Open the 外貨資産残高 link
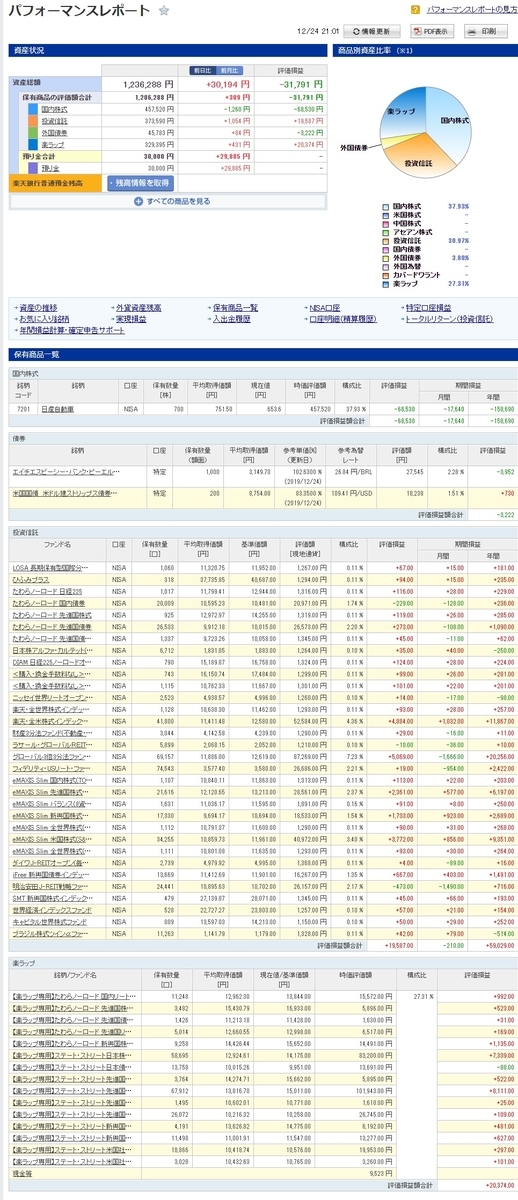The height and width of the screenshot is (1200, 518). (x=139, y=307)
